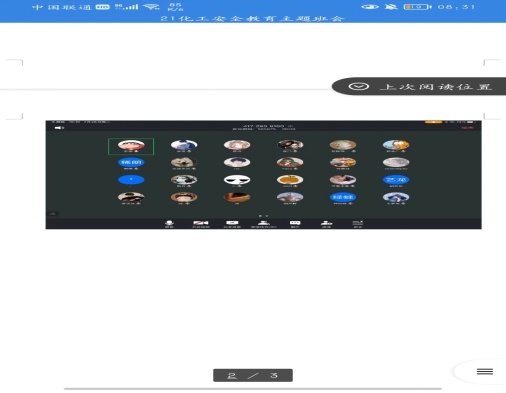506x393 pixels.
Task: Tap the battery indicator in the status bar
Action: (x=417, y=7)
